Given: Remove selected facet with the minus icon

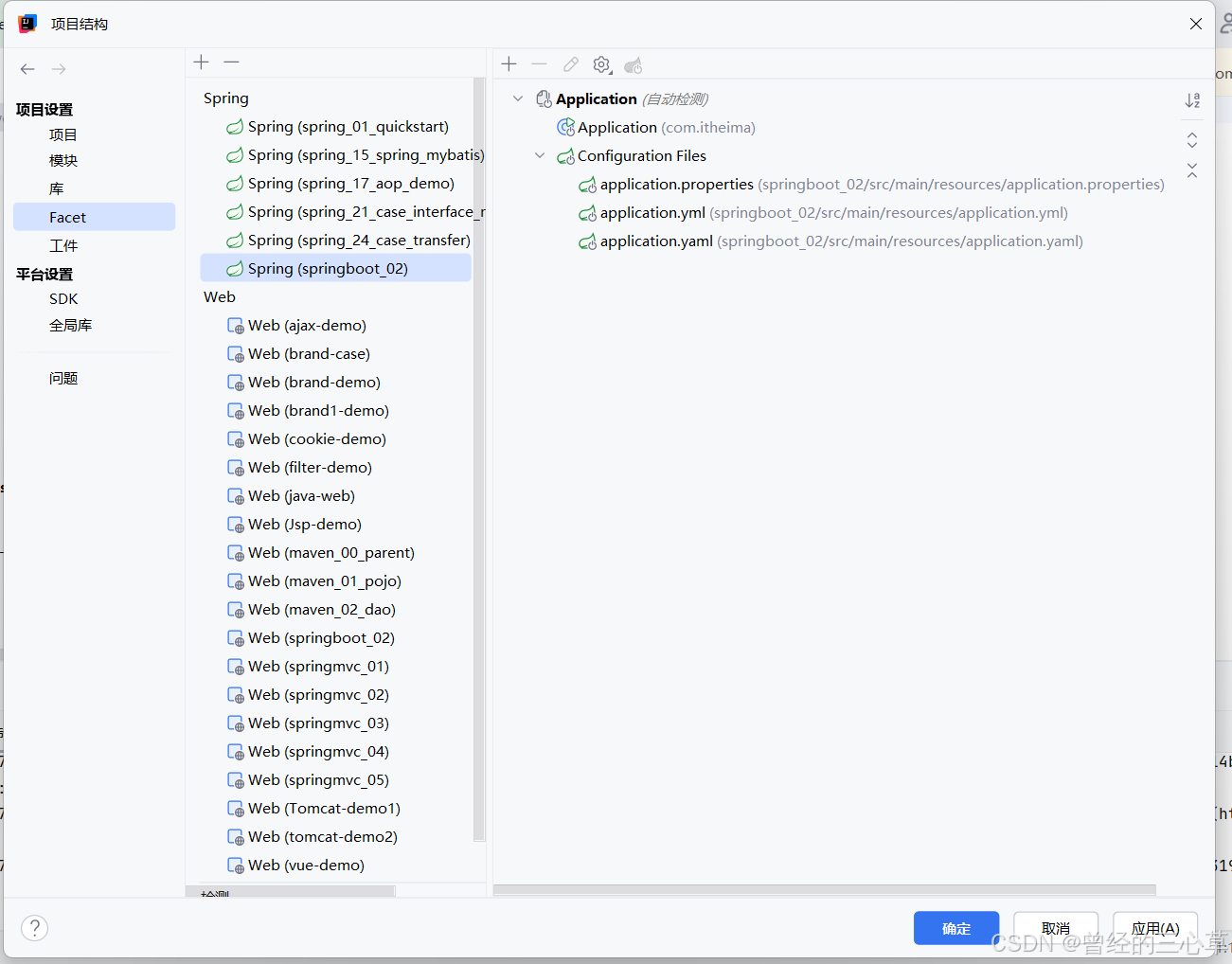Looking at the screenshot, I should pyautogui.click(x=231, y=62).
